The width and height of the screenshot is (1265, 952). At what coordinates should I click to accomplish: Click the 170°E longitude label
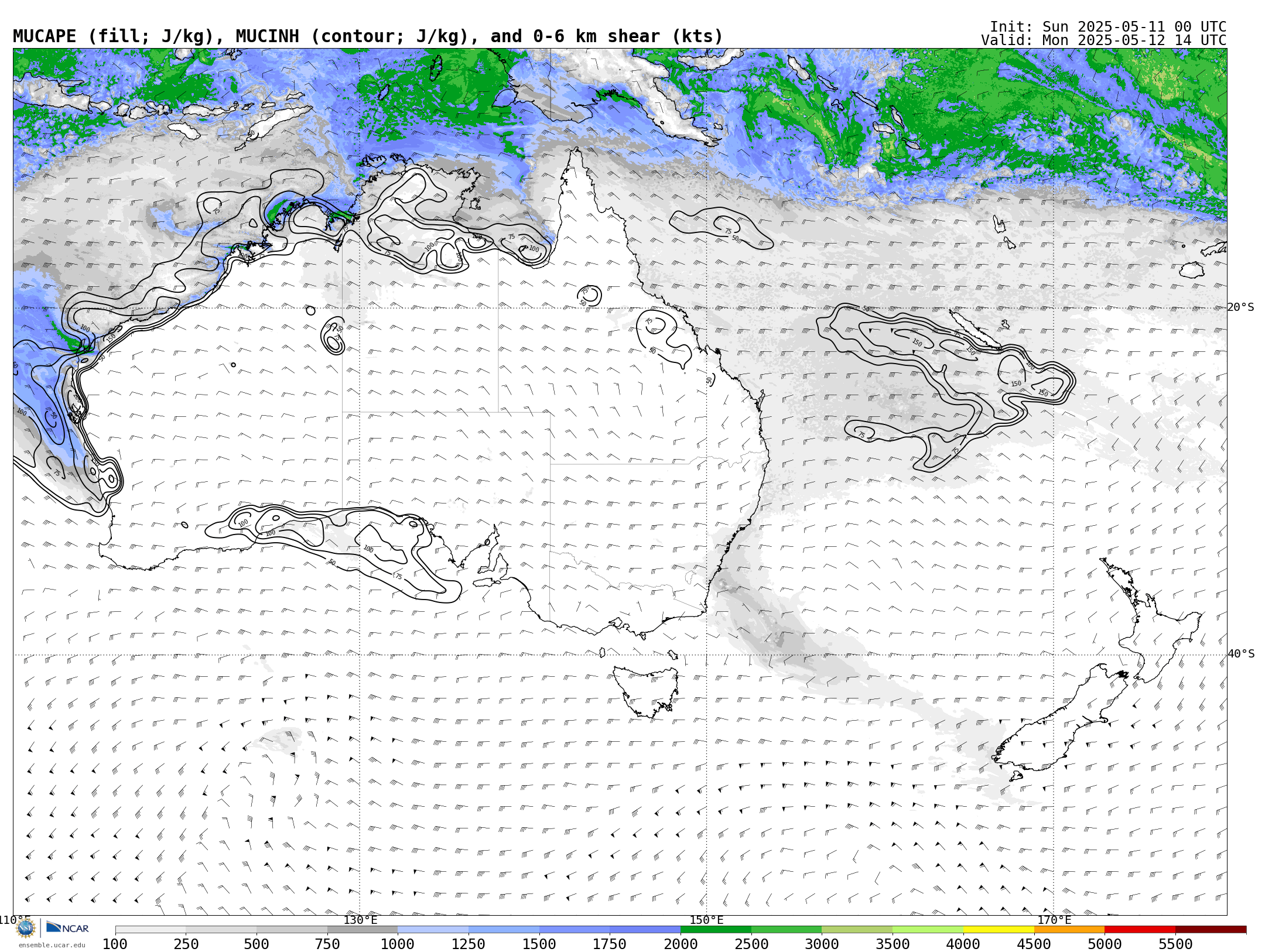pos(1054,920)
